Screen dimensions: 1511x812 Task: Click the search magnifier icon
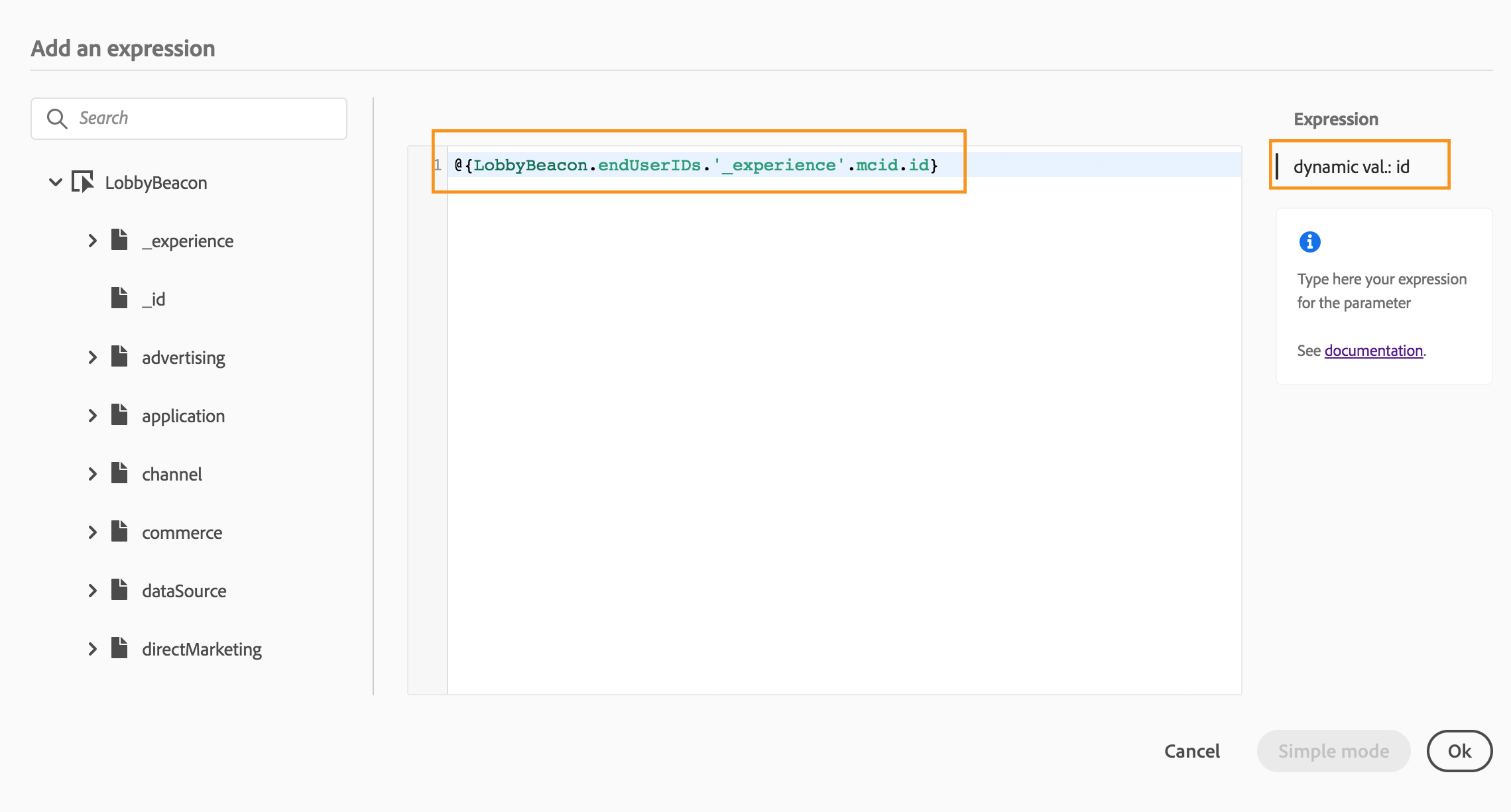[x=57, y=119]
